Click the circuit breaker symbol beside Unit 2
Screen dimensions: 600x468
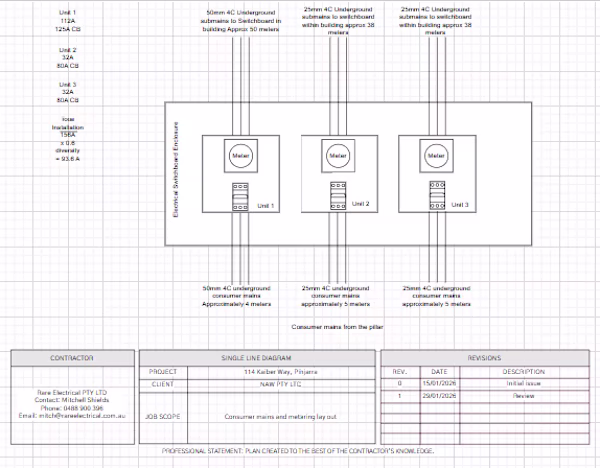338,196
